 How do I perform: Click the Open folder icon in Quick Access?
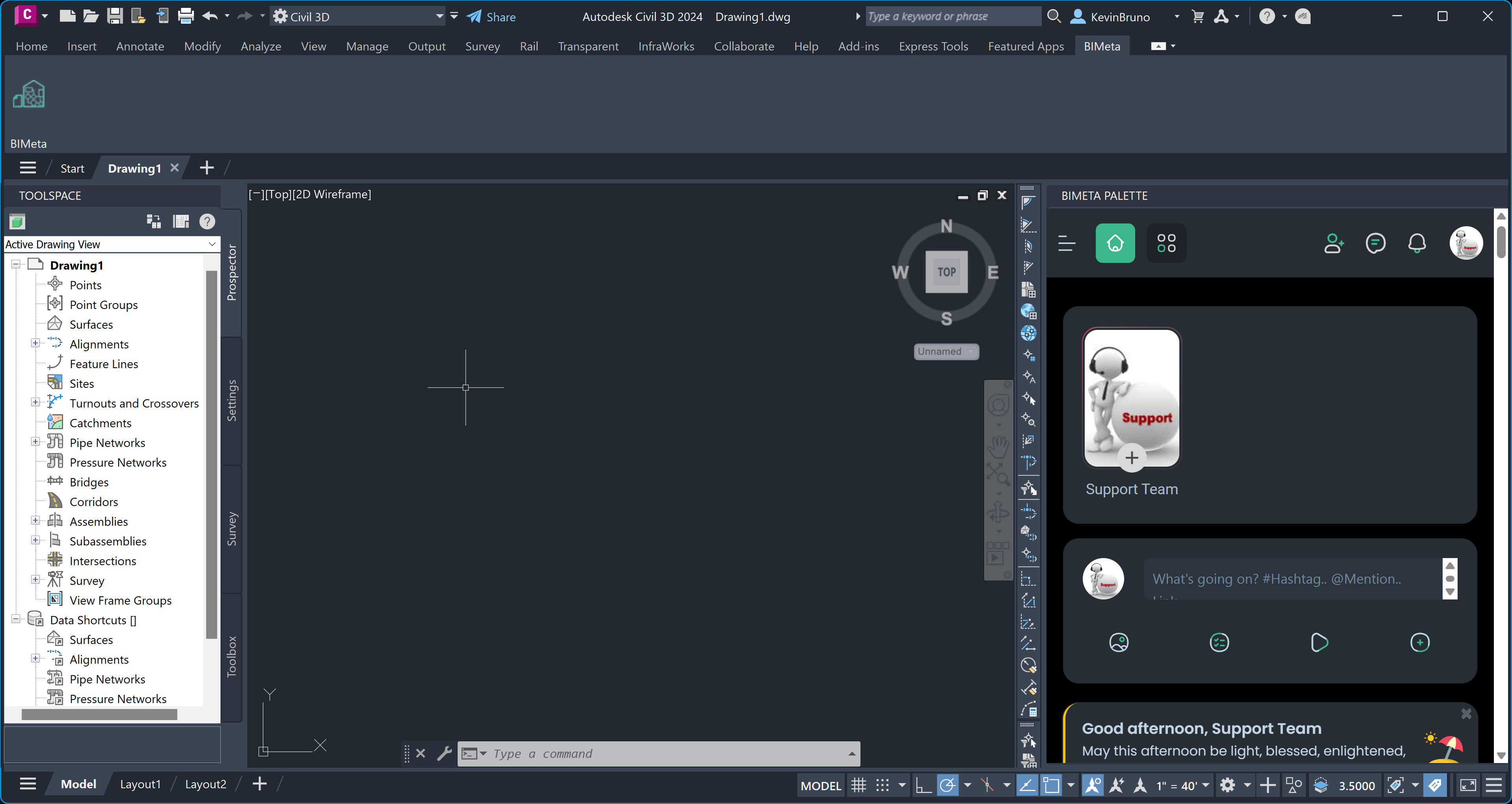point(90,16)
